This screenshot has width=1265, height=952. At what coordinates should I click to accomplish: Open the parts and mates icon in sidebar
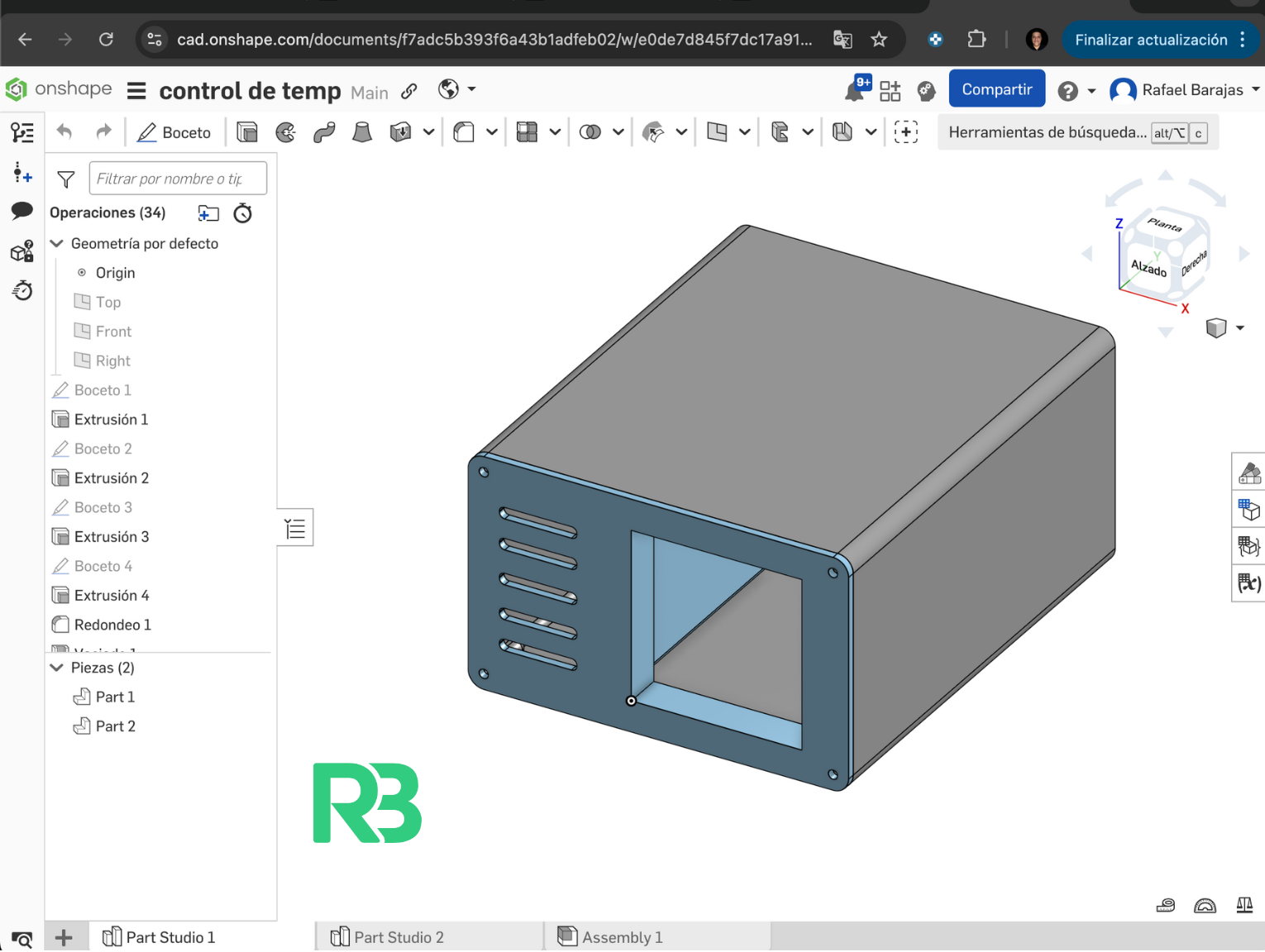point(22,250)
